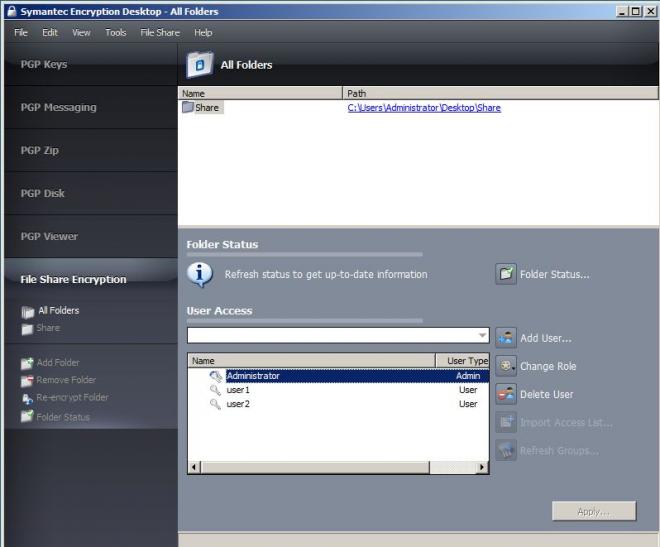The height and width of the screenshot is (547, 660).
Task: Click the Delete User icon
Action: pos(506,394)
